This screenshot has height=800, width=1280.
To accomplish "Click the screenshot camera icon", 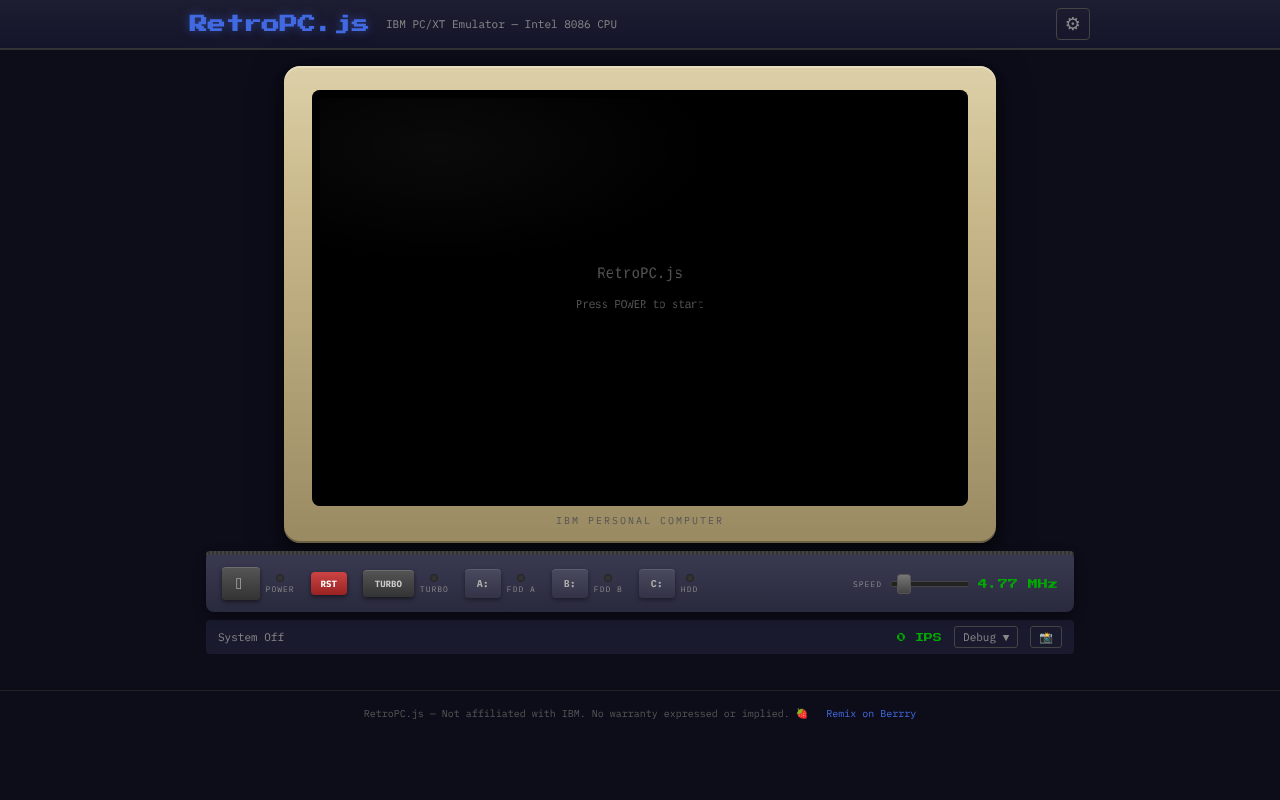I will tap(1045, 637).
